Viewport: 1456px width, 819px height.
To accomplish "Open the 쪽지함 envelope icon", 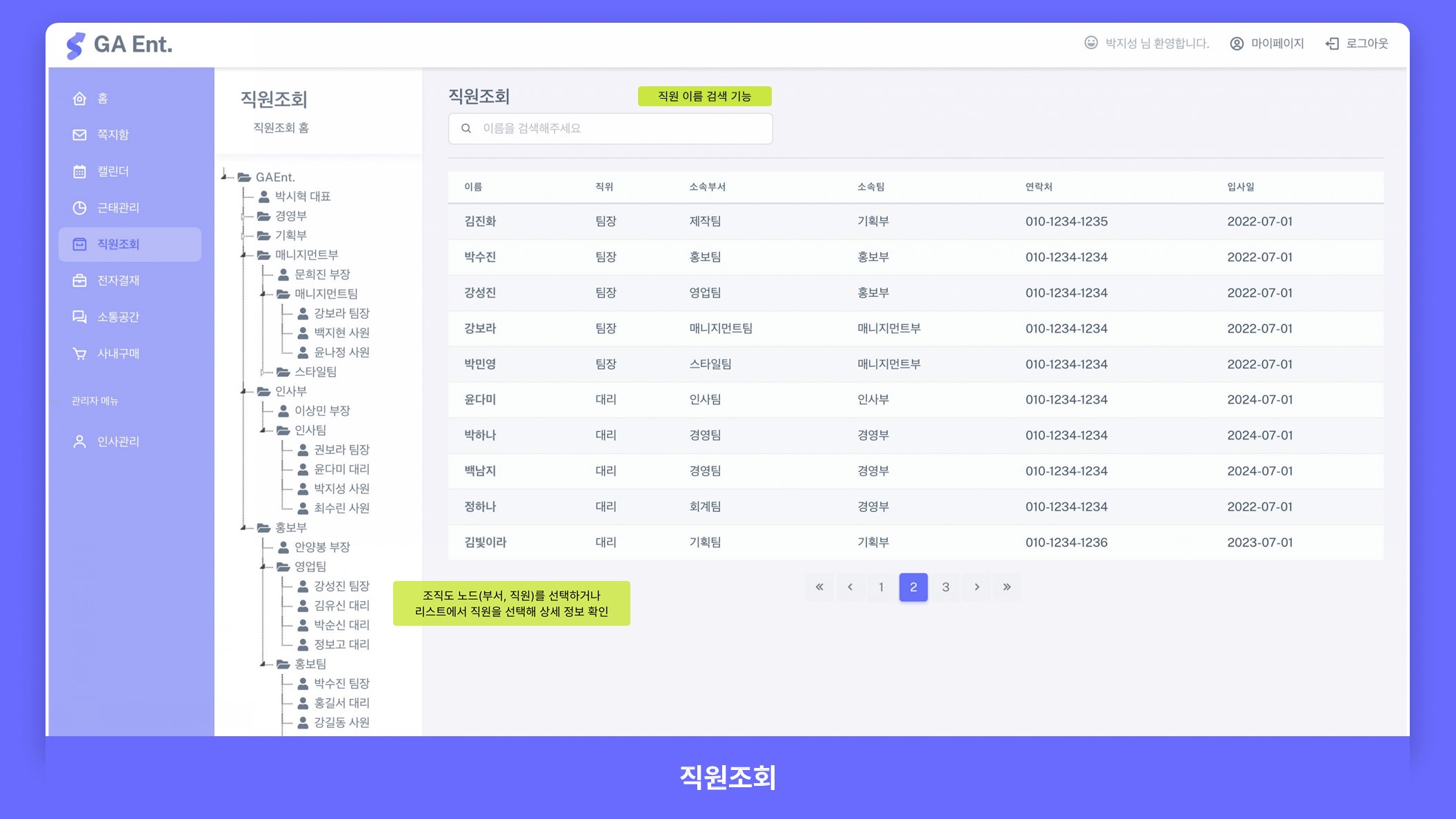I will coord(79,135).
